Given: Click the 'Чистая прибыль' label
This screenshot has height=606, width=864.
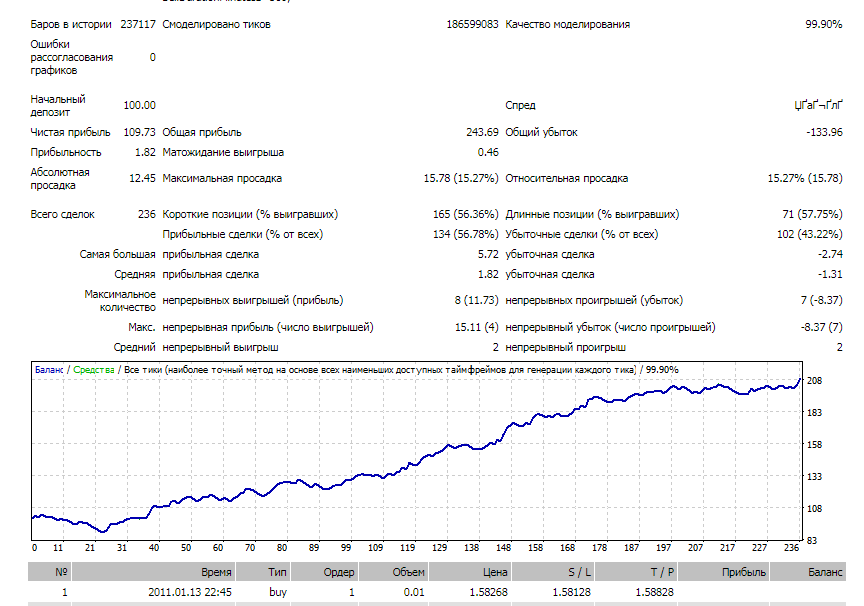Looking at the screenshot, I should click(x=70, y=132).
